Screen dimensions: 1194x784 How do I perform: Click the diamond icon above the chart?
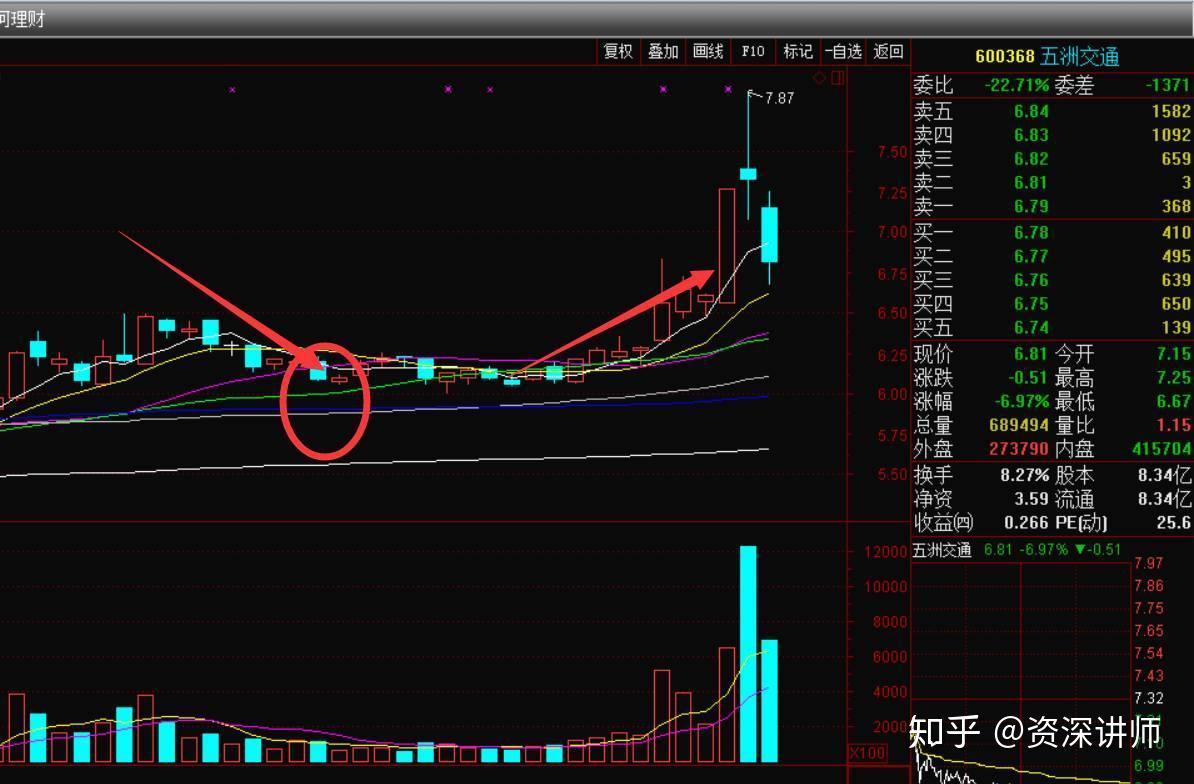tap(819, 78)
